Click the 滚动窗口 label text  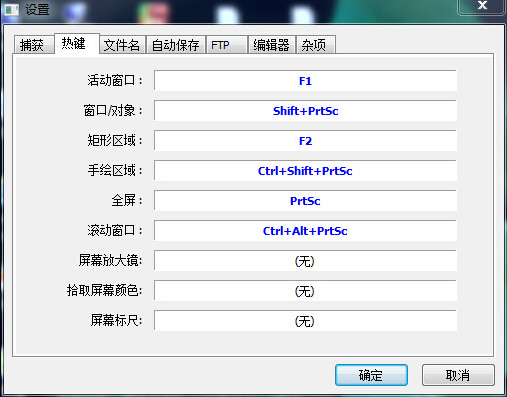[x=115, y=230]
